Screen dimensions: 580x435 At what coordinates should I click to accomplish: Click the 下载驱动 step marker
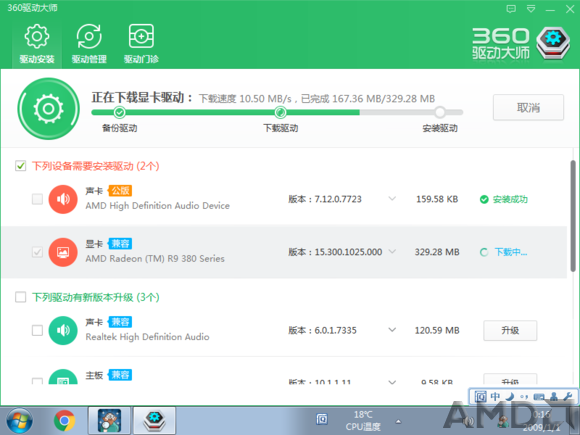point(280,112)
